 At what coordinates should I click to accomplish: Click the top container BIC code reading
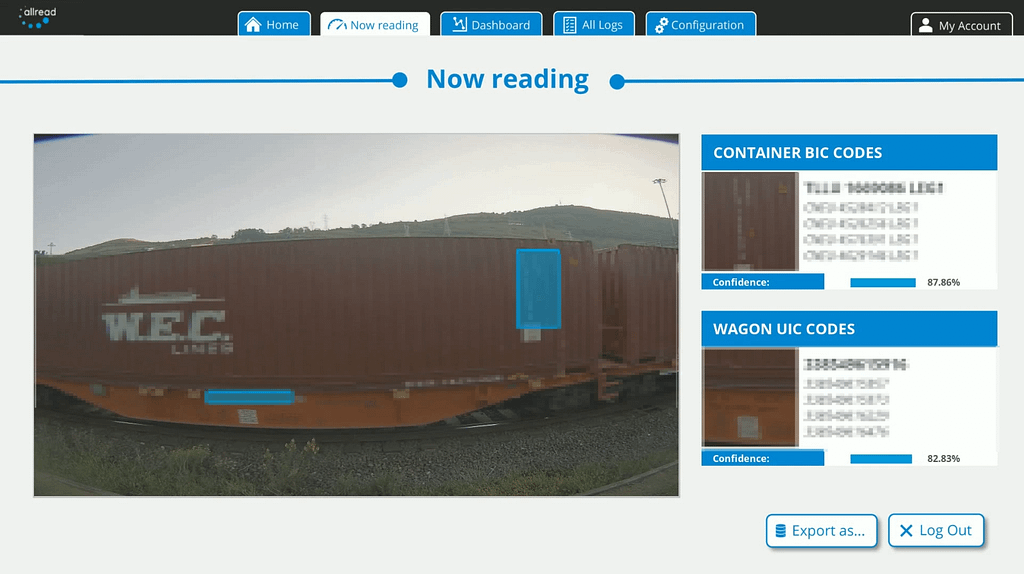[x=874, y=188]
